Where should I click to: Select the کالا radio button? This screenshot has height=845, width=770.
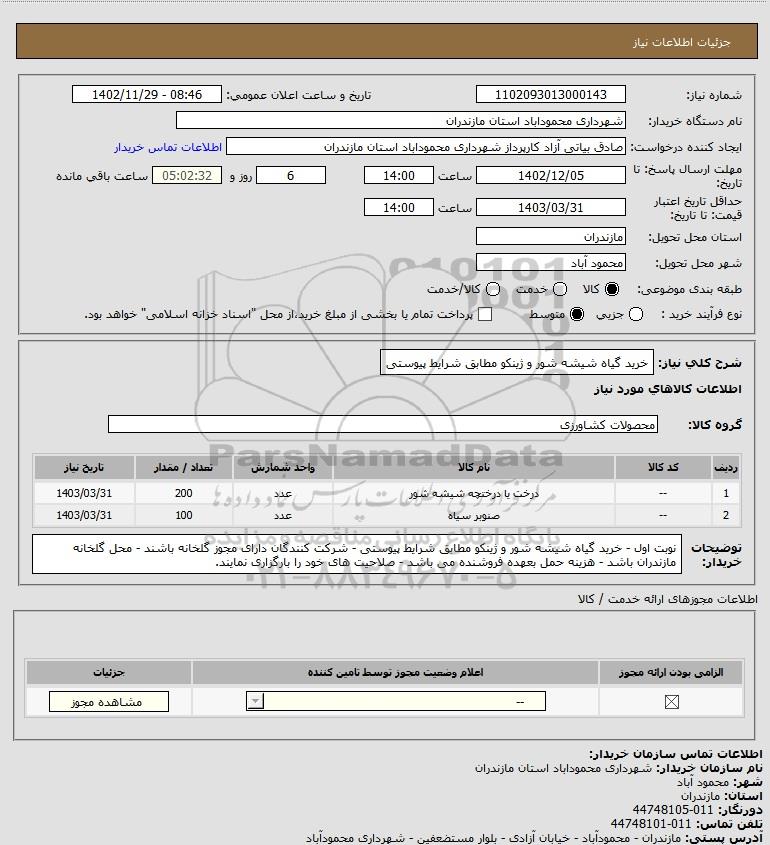pyautogui.click(x=612, y=289)
